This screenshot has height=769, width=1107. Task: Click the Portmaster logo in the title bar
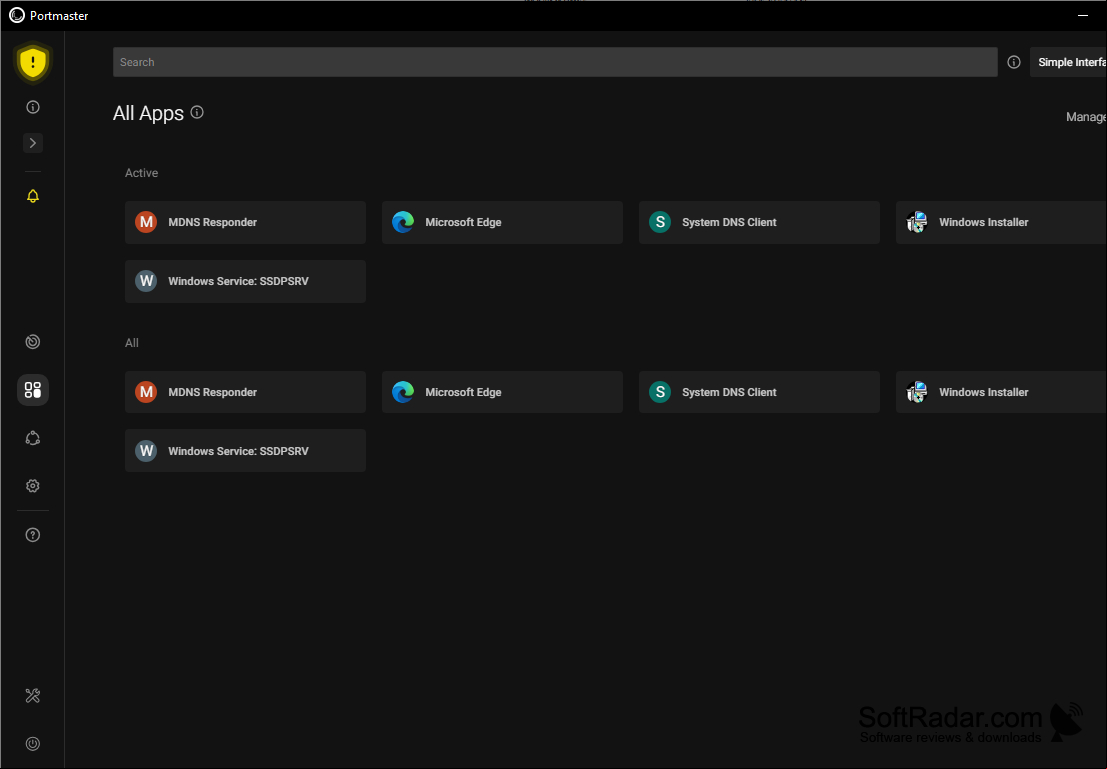pyautogui.click(x=17, y=16)
